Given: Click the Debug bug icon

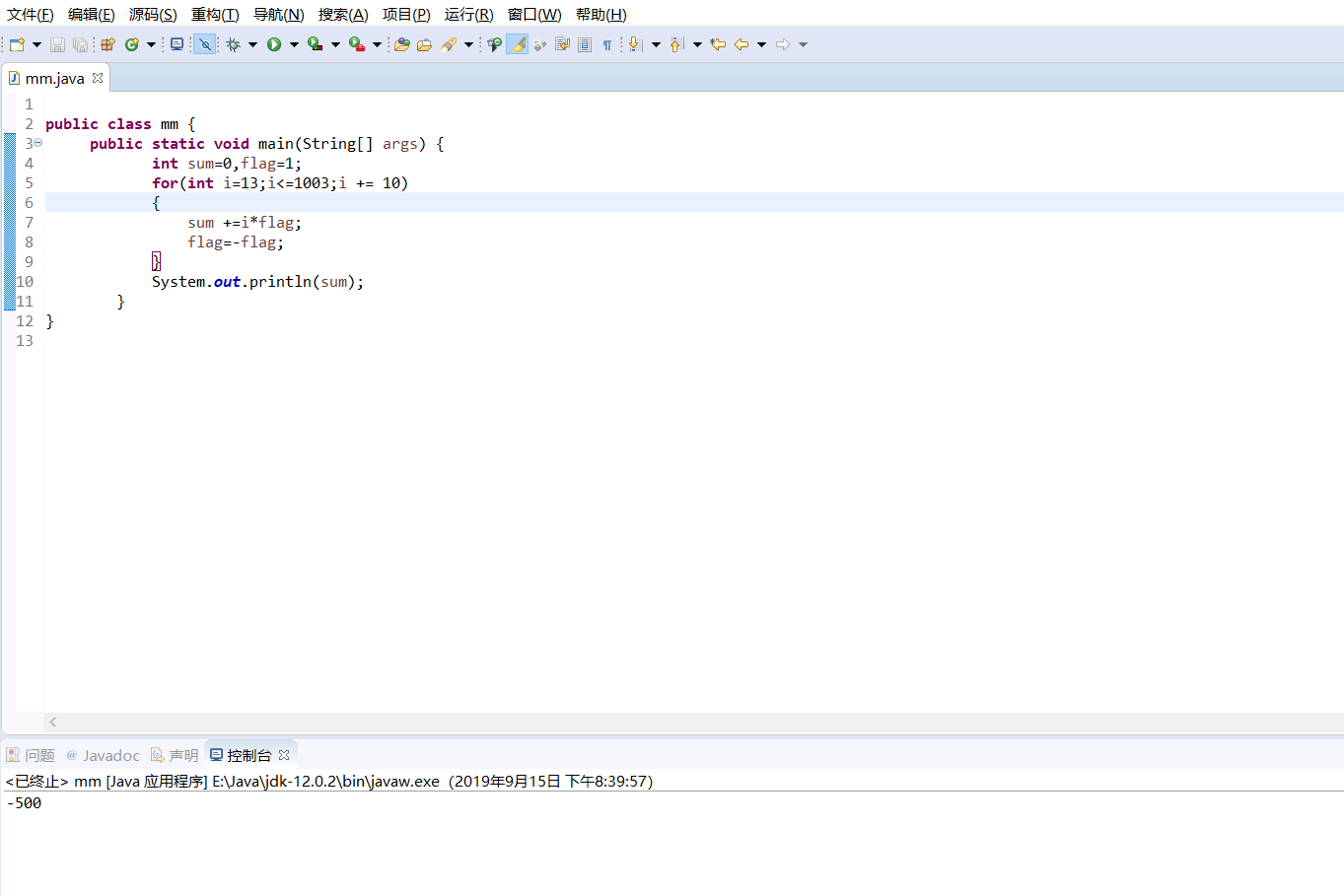Looking at the screenshot, I should (x=233, y=44).
